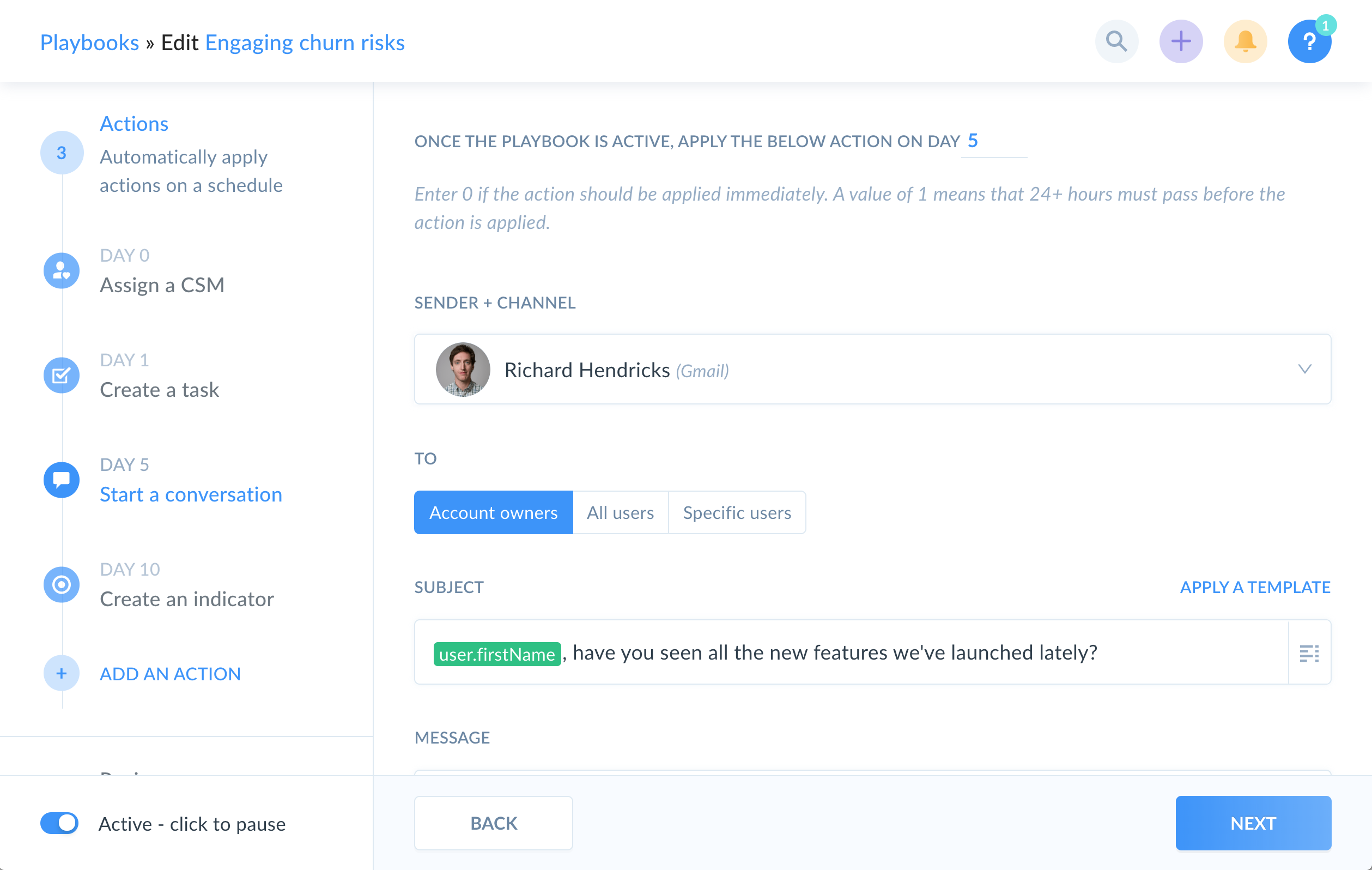Toggle the Active playbook switch to pause
This screenshot has width=1372, height=870.
[x=59, y=823]
